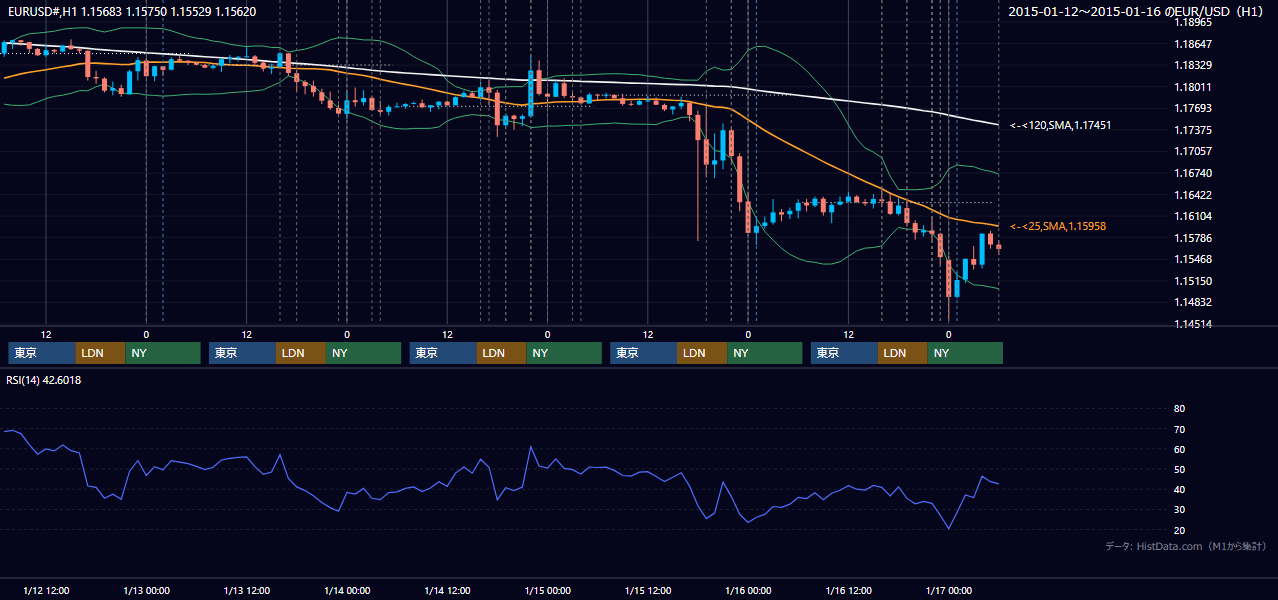This screenshot has width=1278, height=600.
Task: Click the RSI level 50 label
Action: click(x=1179, y=469)
